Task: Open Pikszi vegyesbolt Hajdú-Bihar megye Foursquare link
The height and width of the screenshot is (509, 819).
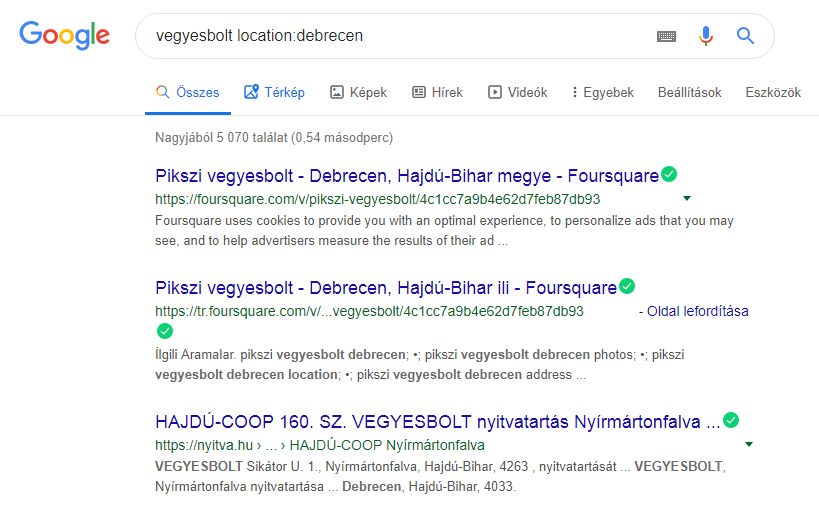Action: tap(407, 176)
